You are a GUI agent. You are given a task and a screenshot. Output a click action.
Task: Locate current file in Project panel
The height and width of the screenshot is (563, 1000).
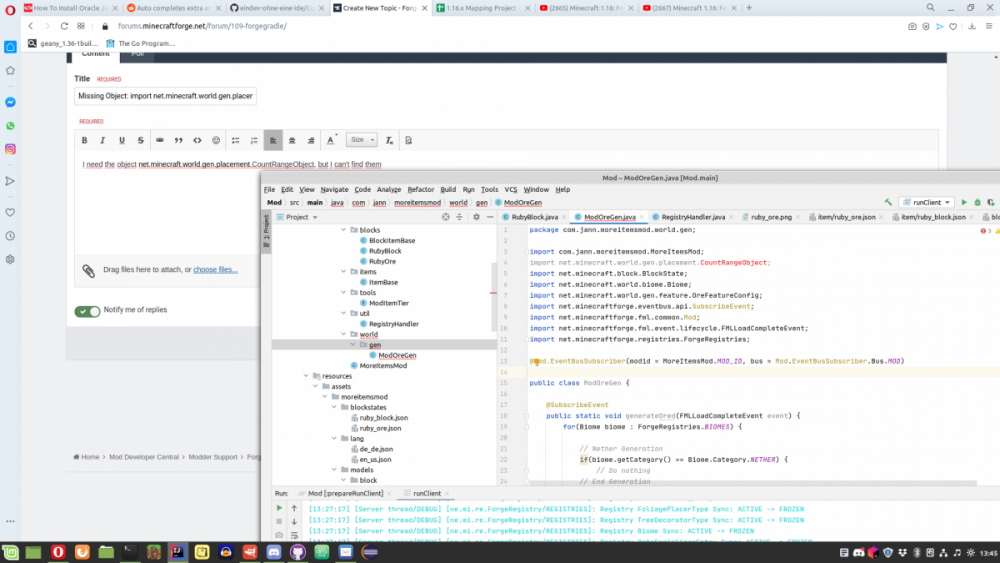(446, 217)
